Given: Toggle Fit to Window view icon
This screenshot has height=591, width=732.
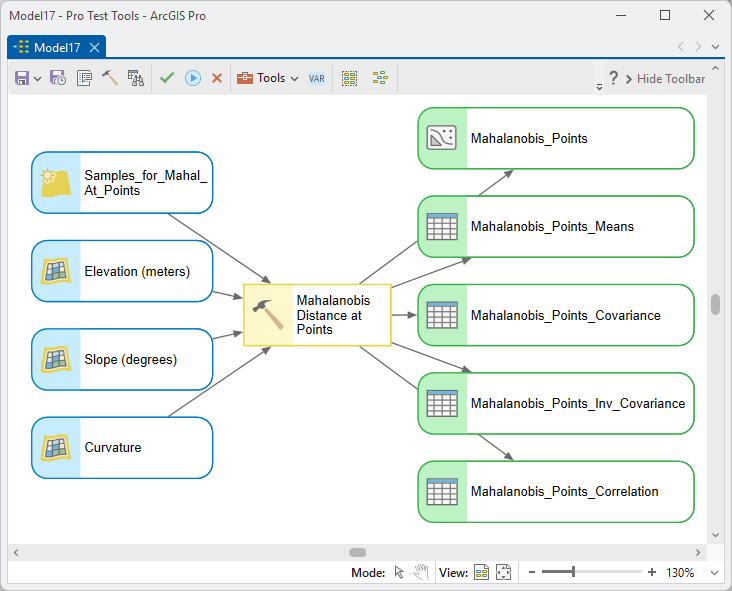Looking at the screenshot, I should (503, 572).
